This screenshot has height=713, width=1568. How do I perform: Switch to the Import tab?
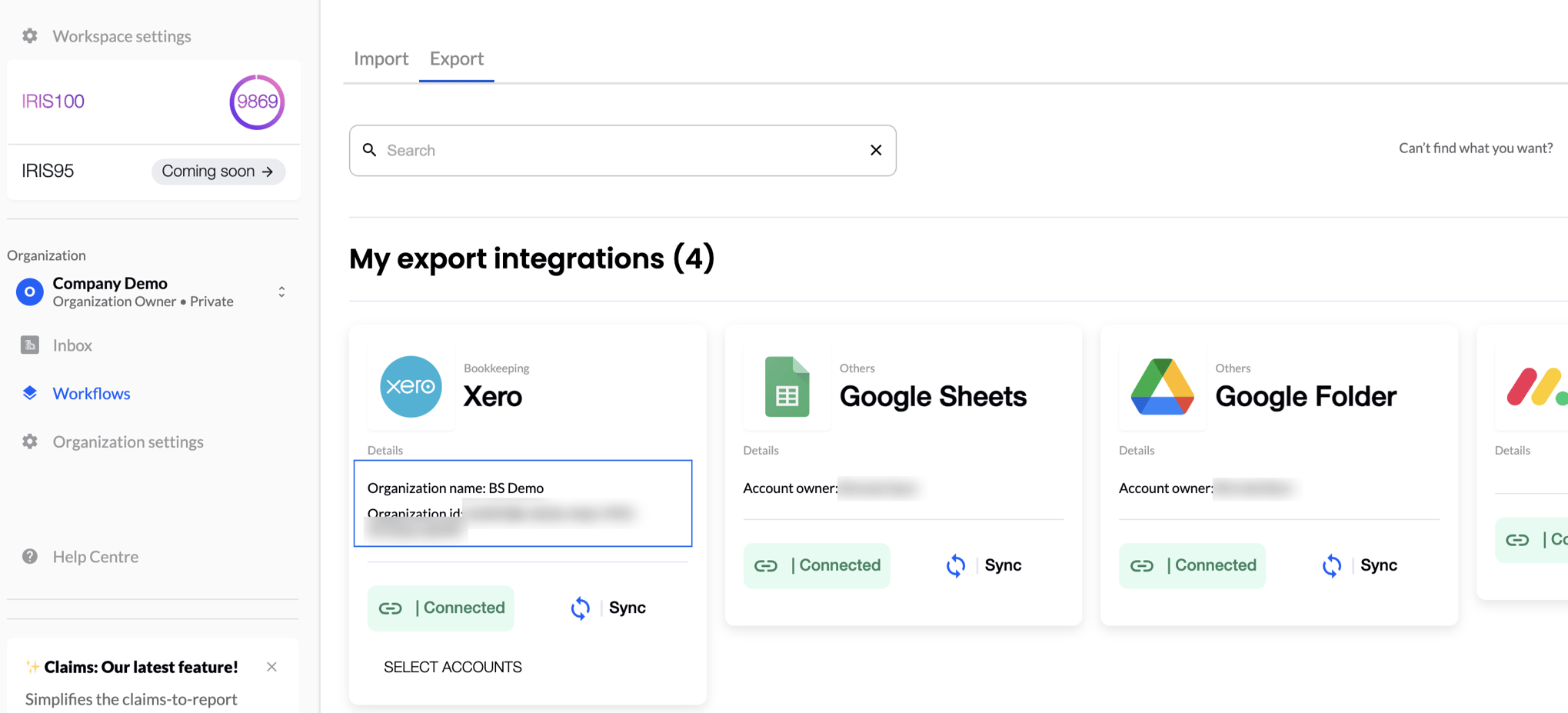[381, 58]
